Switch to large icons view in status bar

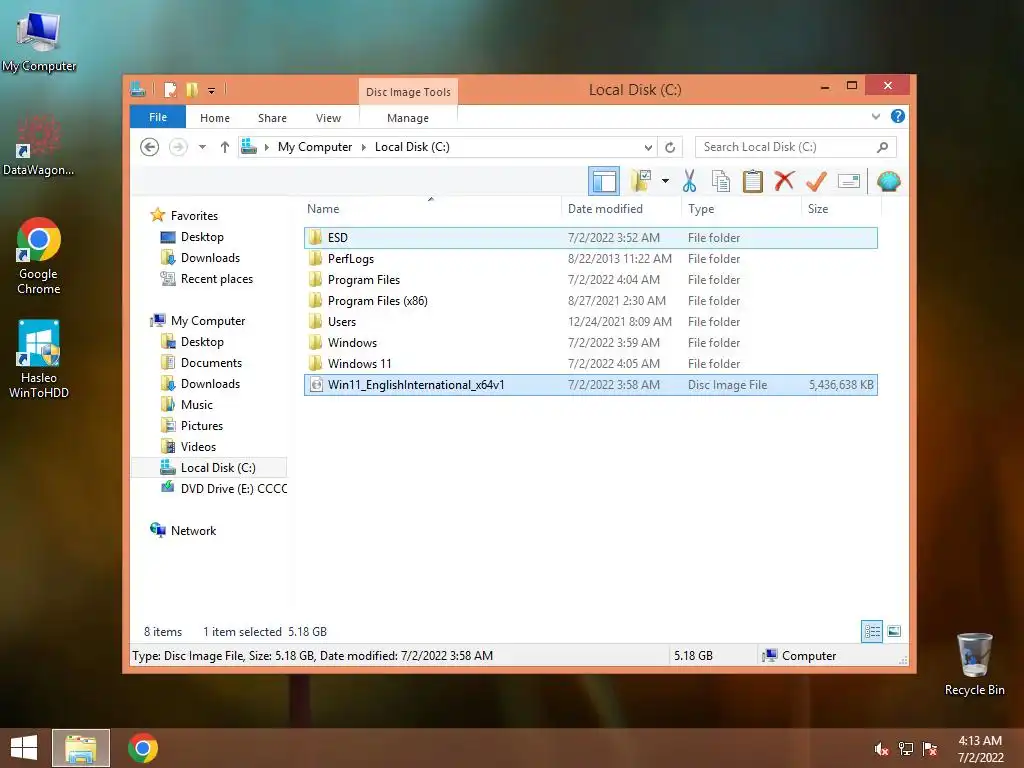tap(894, 632)
